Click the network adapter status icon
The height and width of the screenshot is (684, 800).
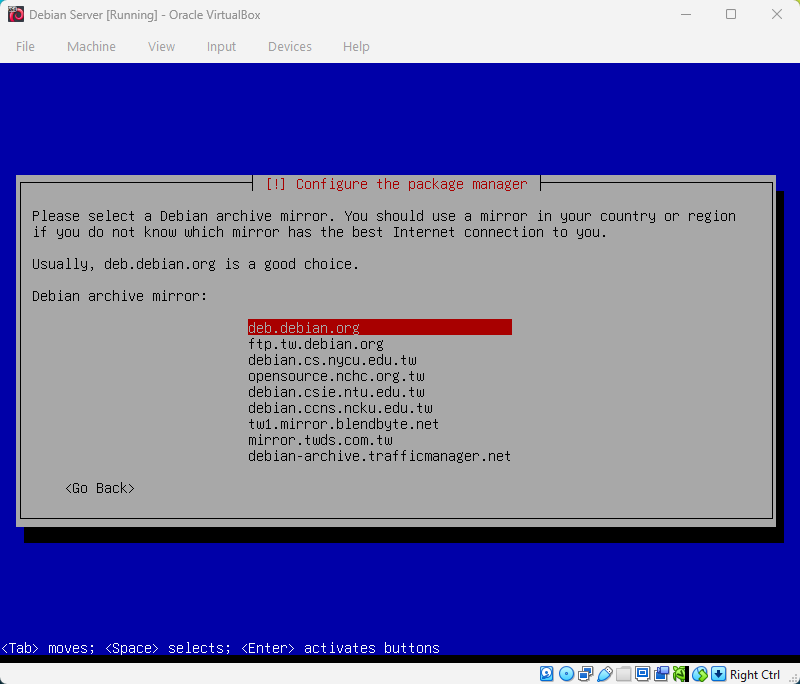pos(585,674)
